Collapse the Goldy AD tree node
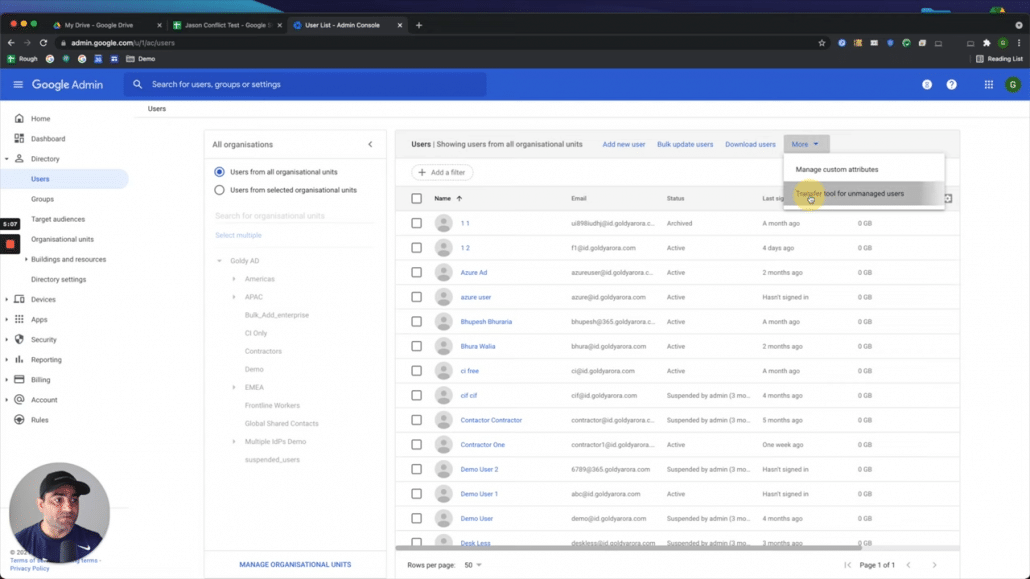The image size is (1030, 579). click(219, 261)
